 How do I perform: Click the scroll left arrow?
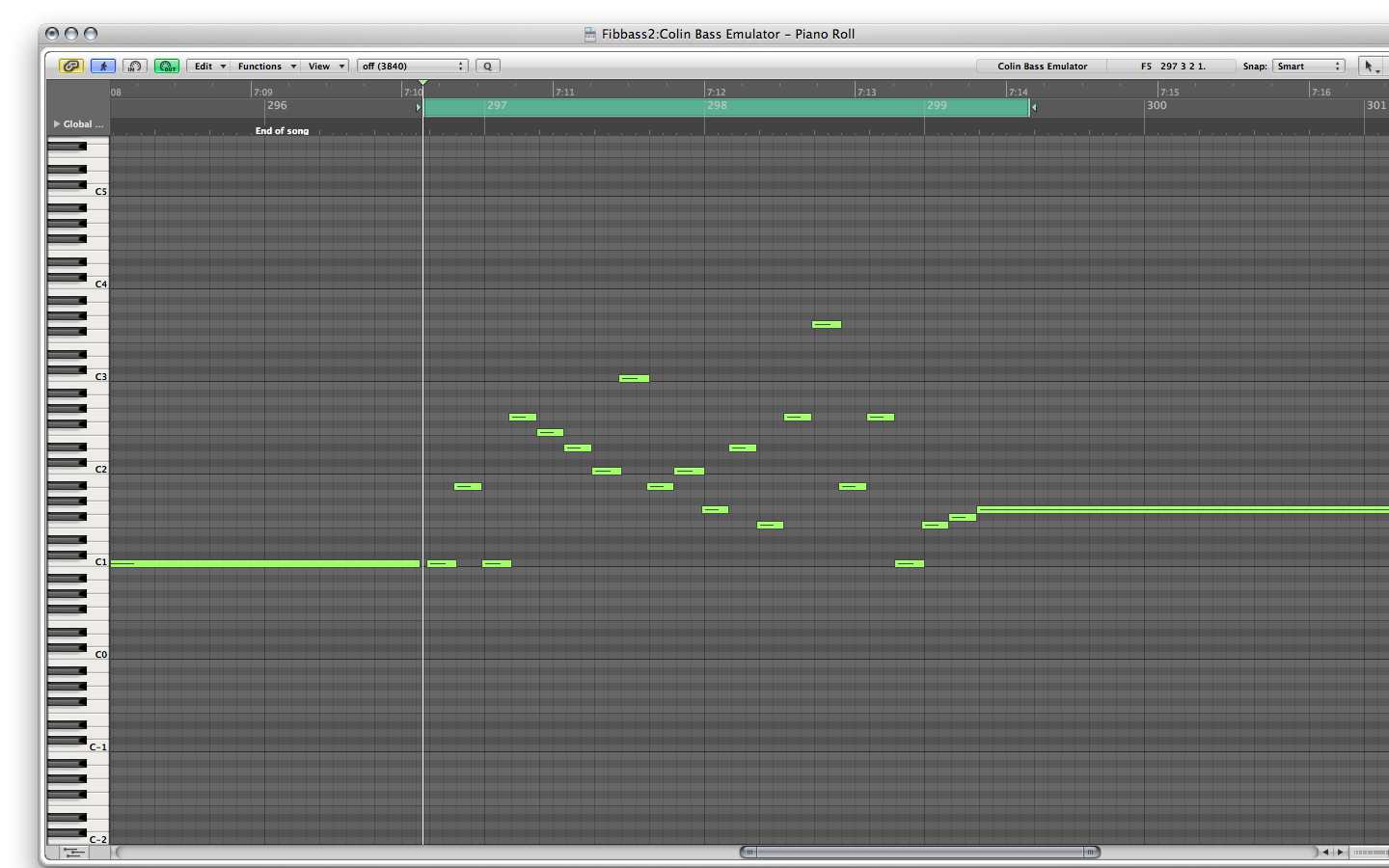pos(1325,853)
